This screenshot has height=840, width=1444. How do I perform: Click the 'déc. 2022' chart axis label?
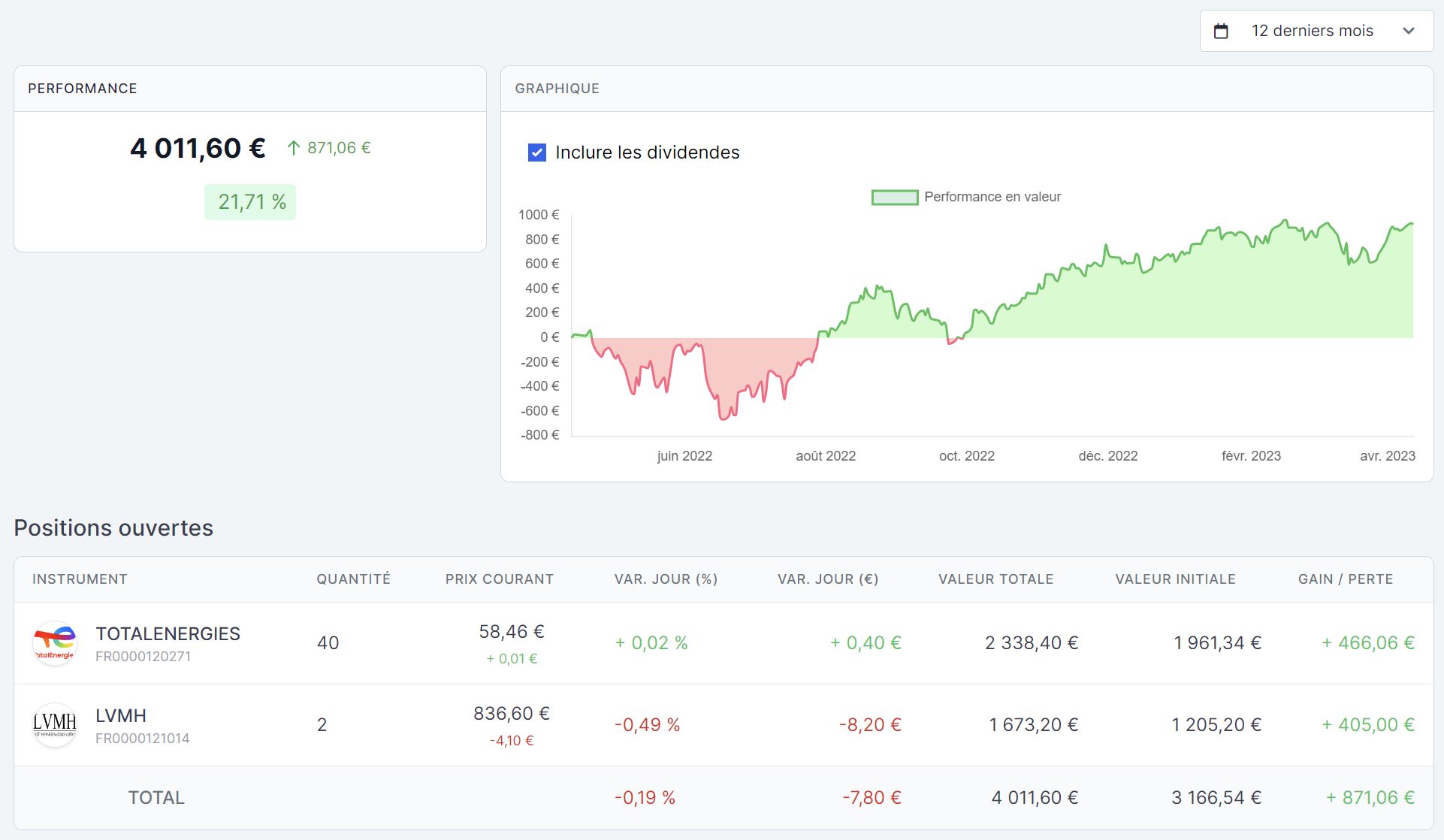pyautogui.click(x=1108, y=456)
